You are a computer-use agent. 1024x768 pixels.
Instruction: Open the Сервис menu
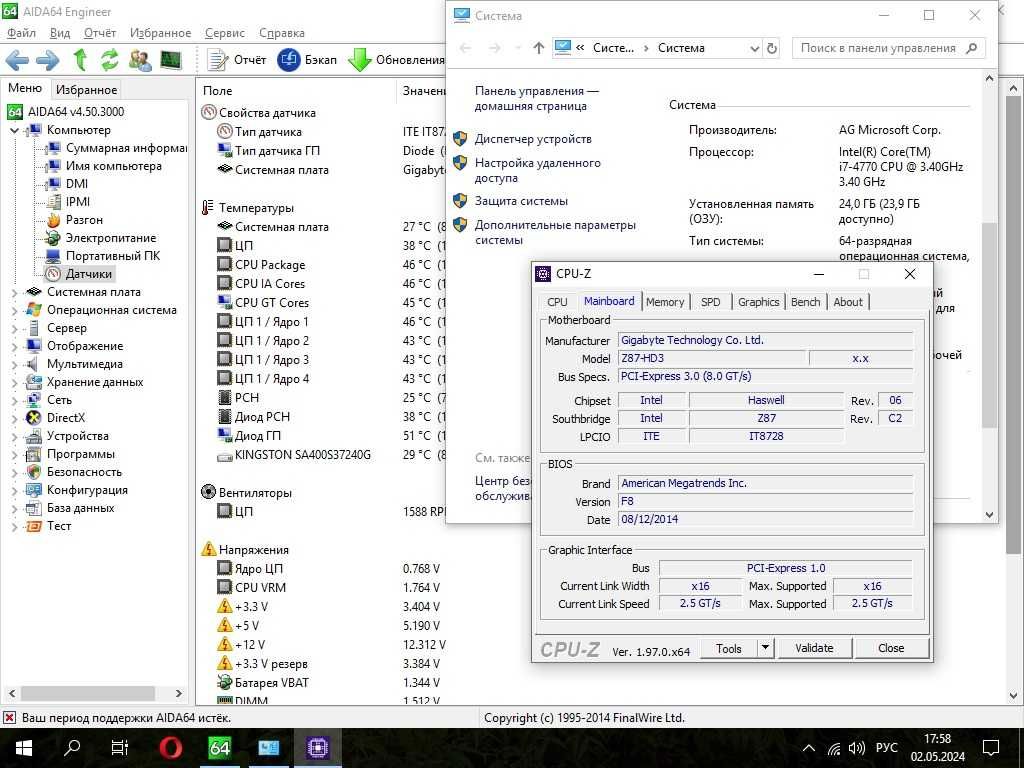225,33
